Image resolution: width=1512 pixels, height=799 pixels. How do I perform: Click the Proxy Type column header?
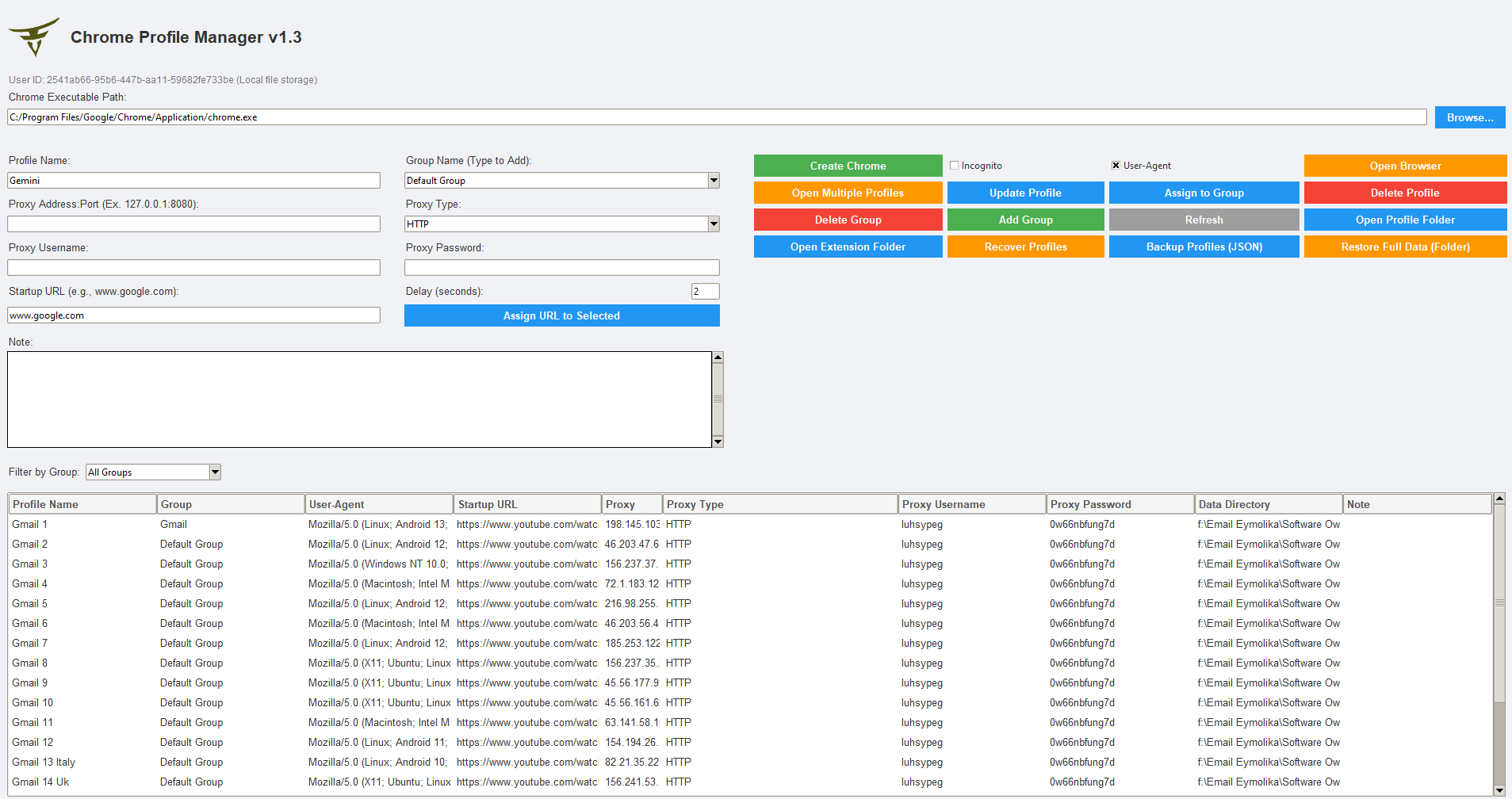pyautogui.click(x=780, y=504)
